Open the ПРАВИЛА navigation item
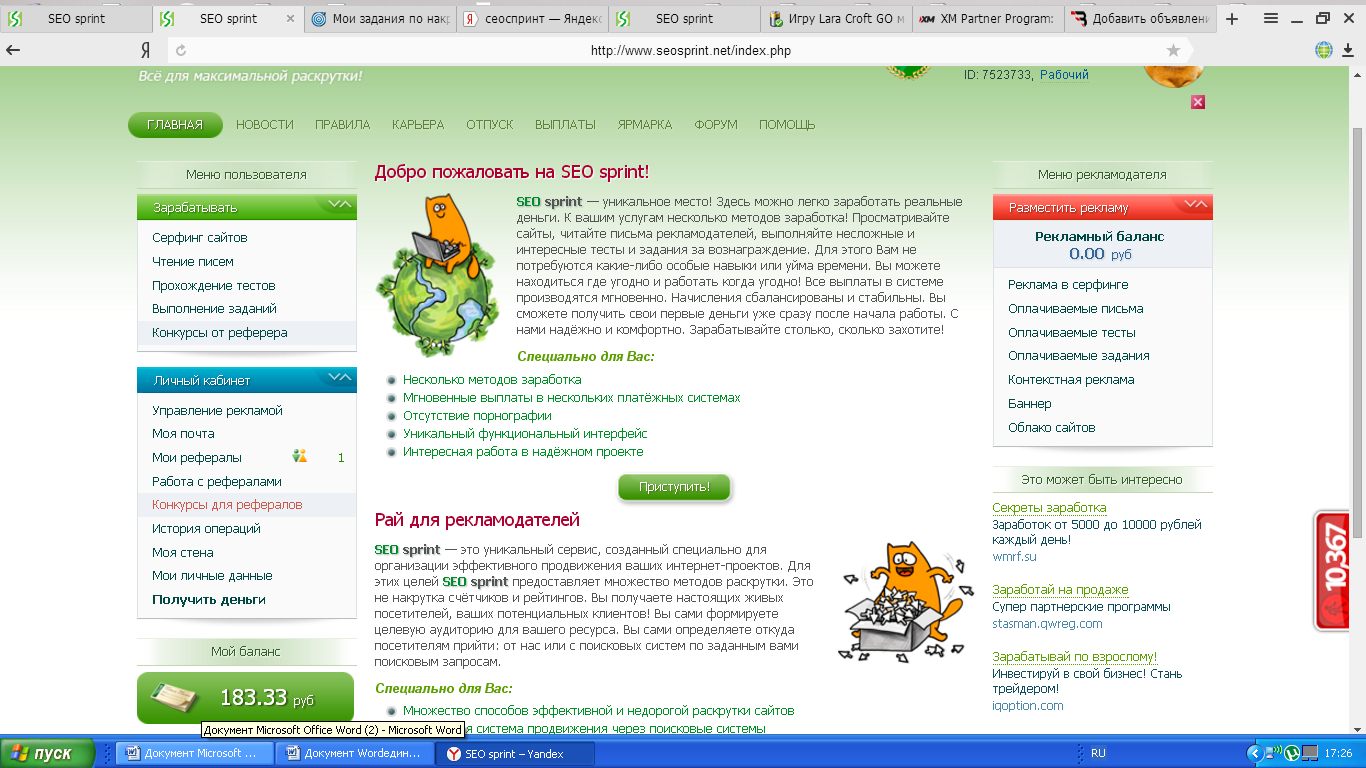 click(x=343, y=125)
